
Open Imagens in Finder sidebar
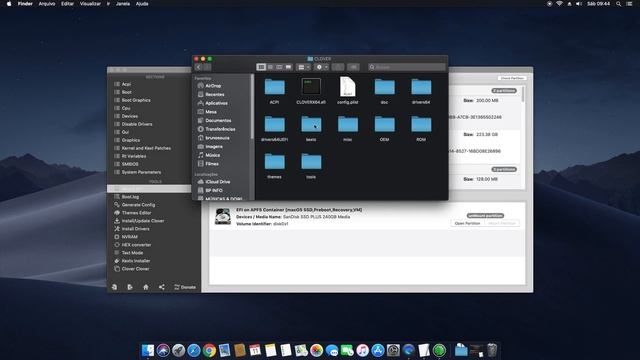click(214, 147)
